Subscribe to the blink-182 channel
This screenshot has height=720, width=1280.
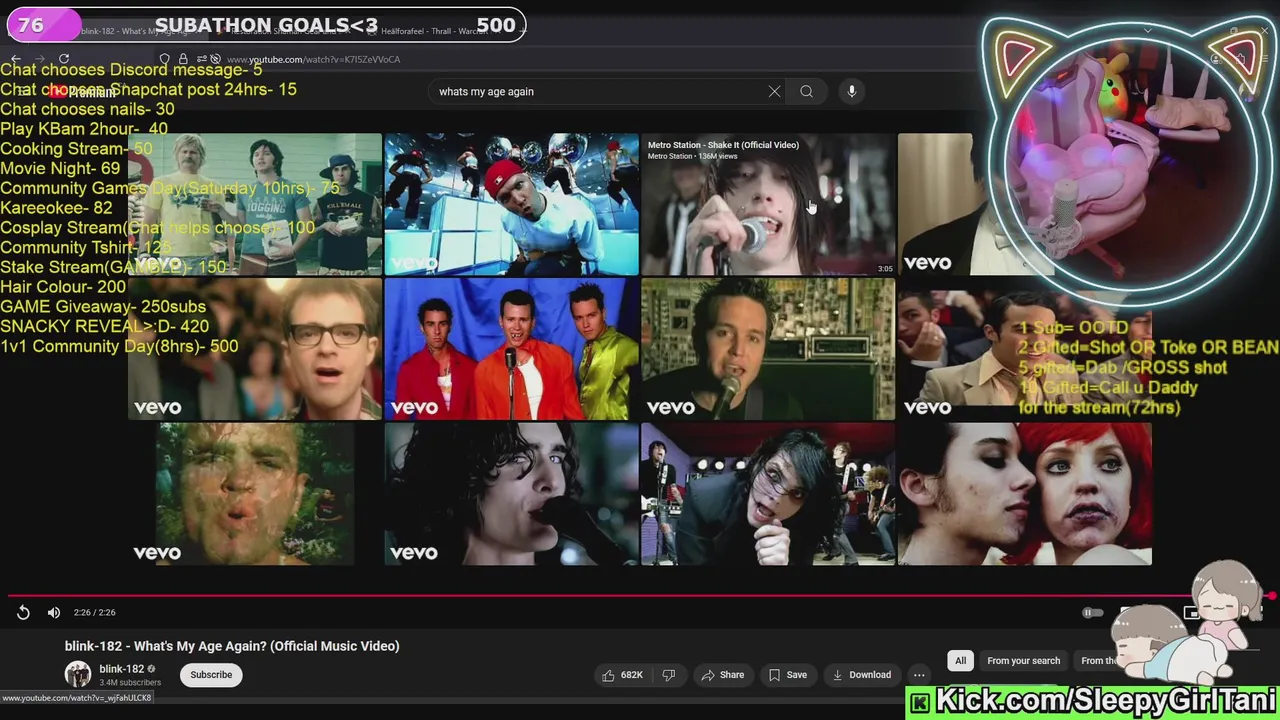pos(211,675)
